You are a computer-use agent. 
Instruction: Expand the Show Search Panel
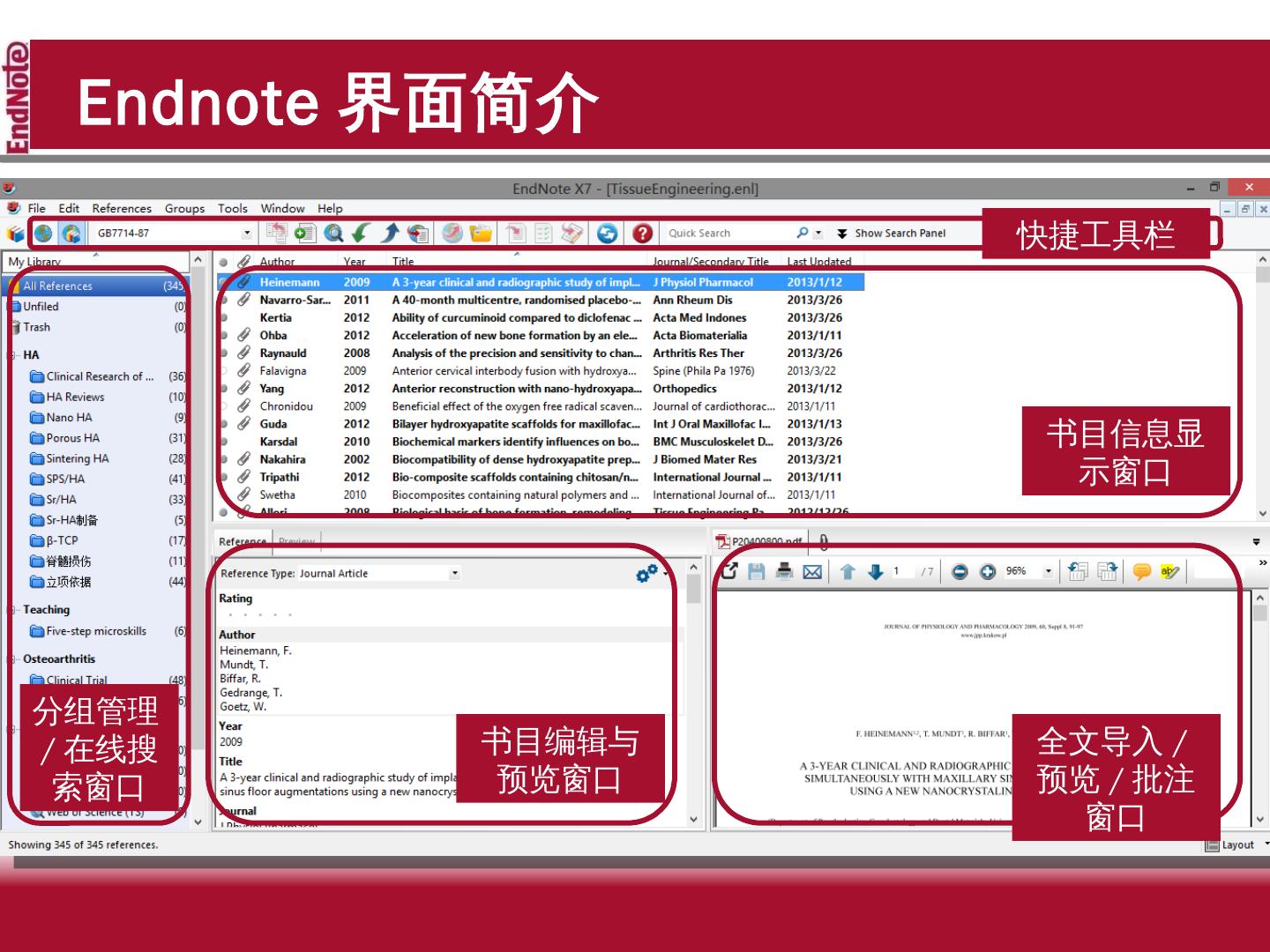pos(892,234)
